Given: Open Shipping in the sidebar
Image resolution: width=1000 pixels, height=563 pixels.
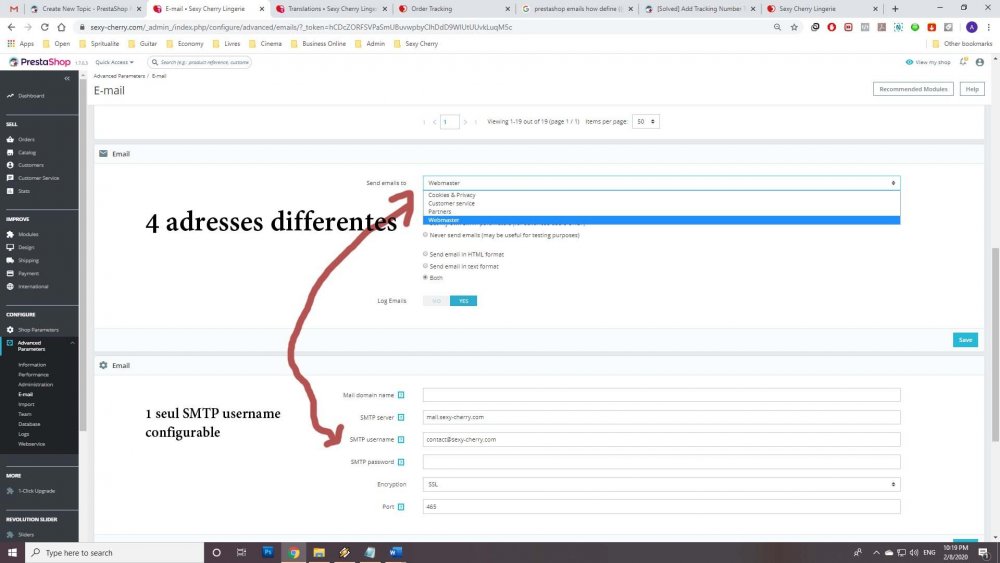Looking at the screenshot, I should [27, 260].
